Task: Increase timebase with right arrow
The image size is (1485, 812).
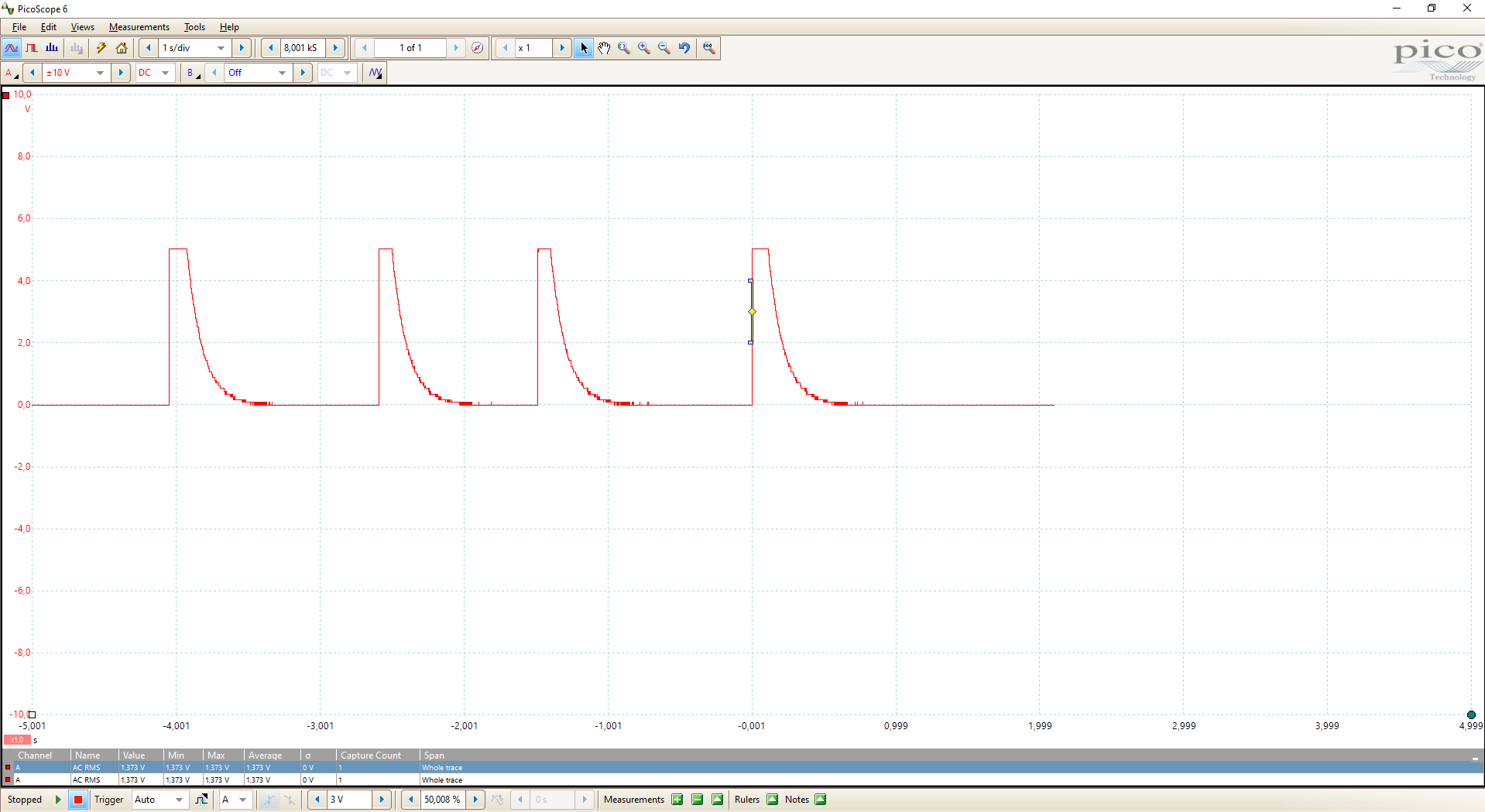Action: [x=242, y=48]
